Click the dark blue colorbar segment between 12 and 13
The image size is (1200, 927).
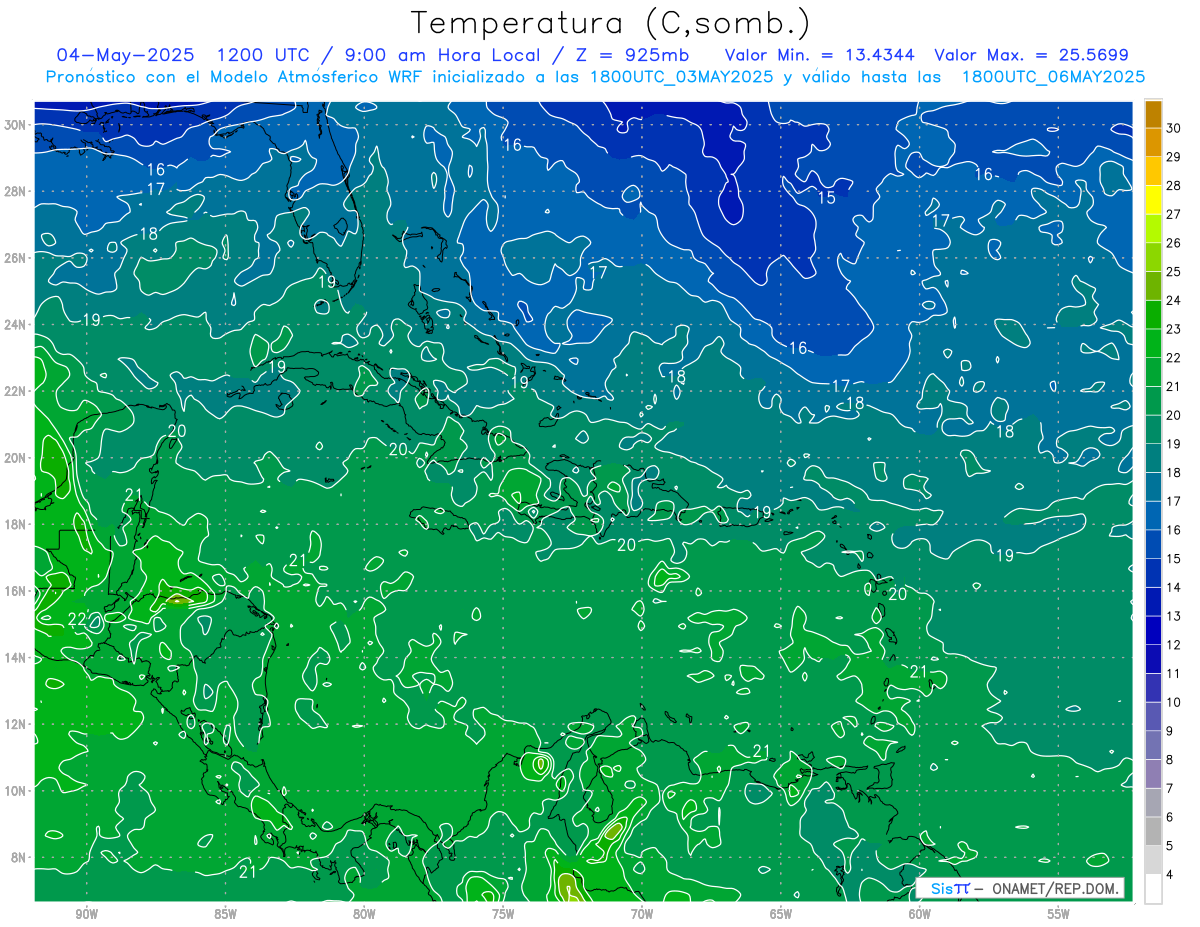[x=1153, y=631]
